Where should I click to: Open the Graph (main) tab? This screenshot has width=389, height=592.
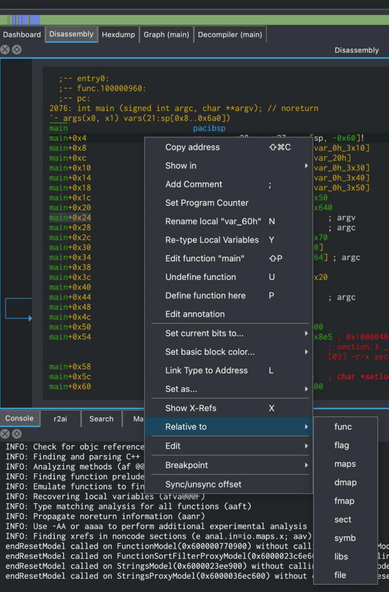pos(166,35)
